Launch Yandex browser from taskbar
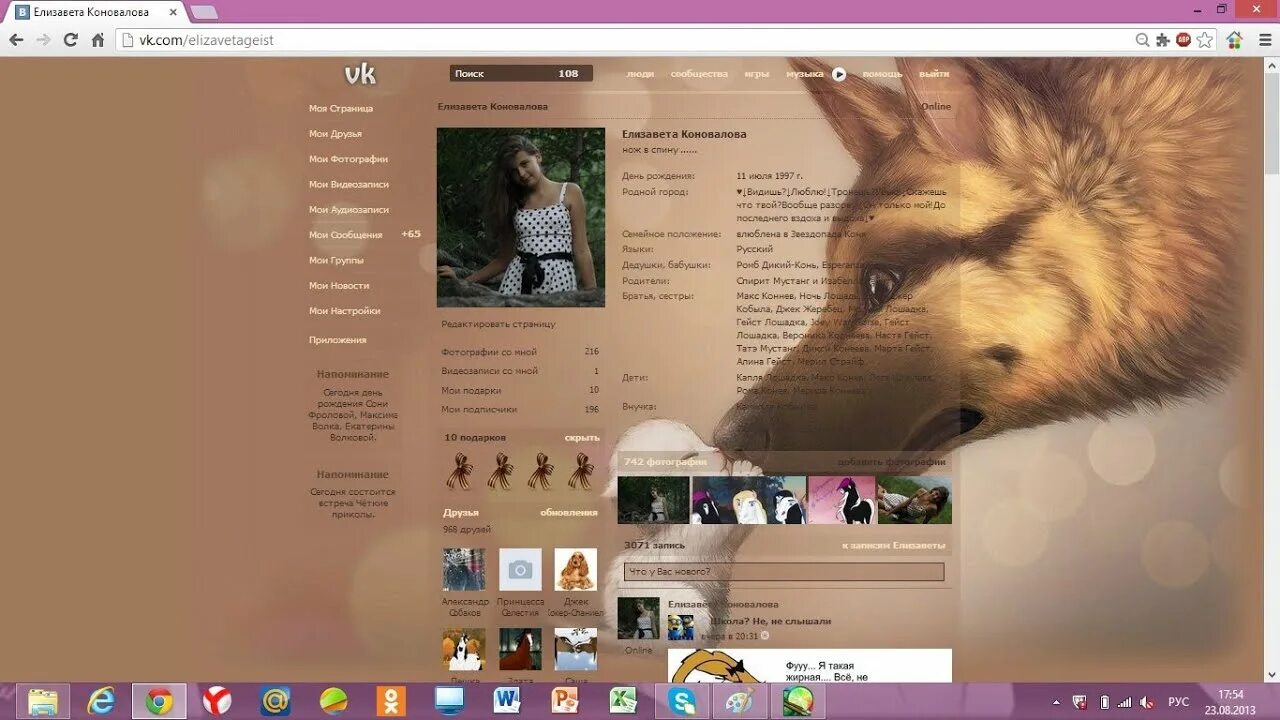Screen dimensions: 1280x720 217,701
